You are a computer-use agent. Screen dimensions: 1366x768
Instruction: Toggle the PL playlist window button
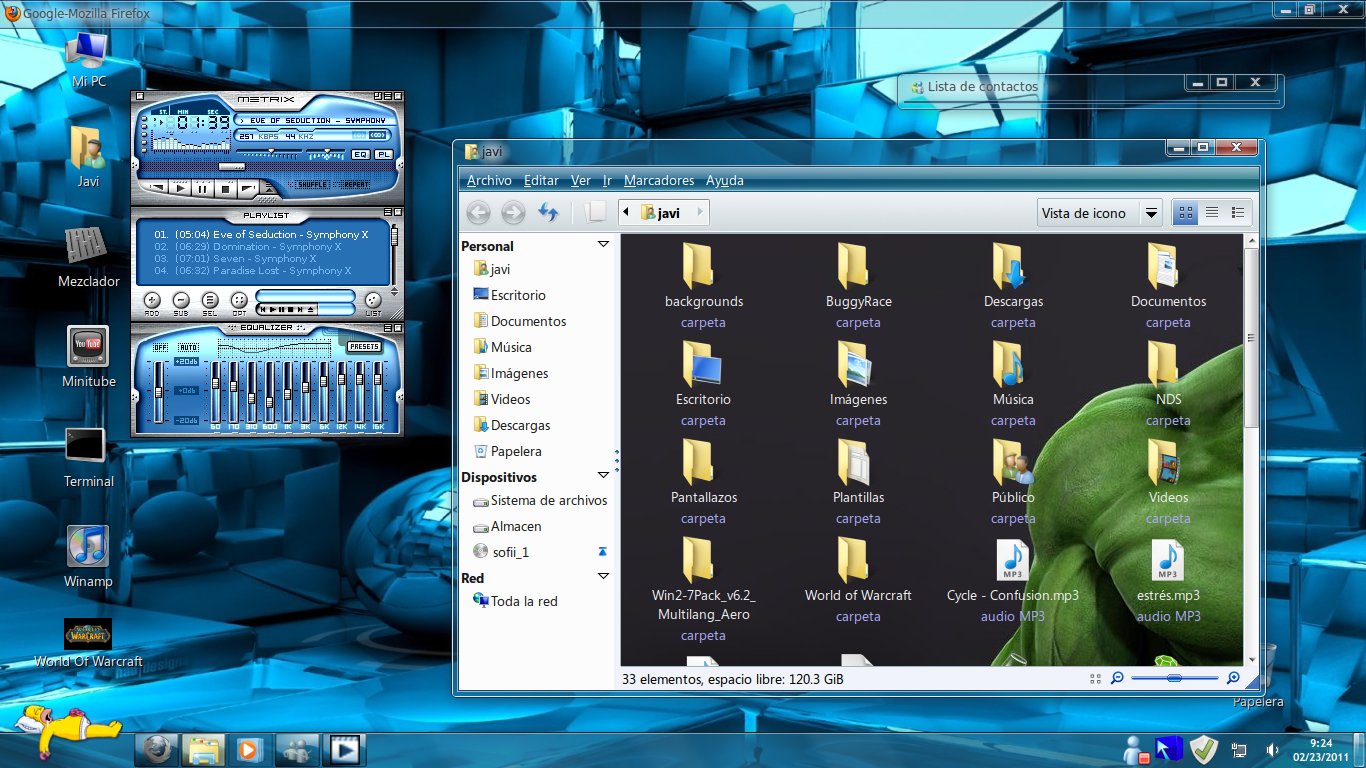(384, 154)
